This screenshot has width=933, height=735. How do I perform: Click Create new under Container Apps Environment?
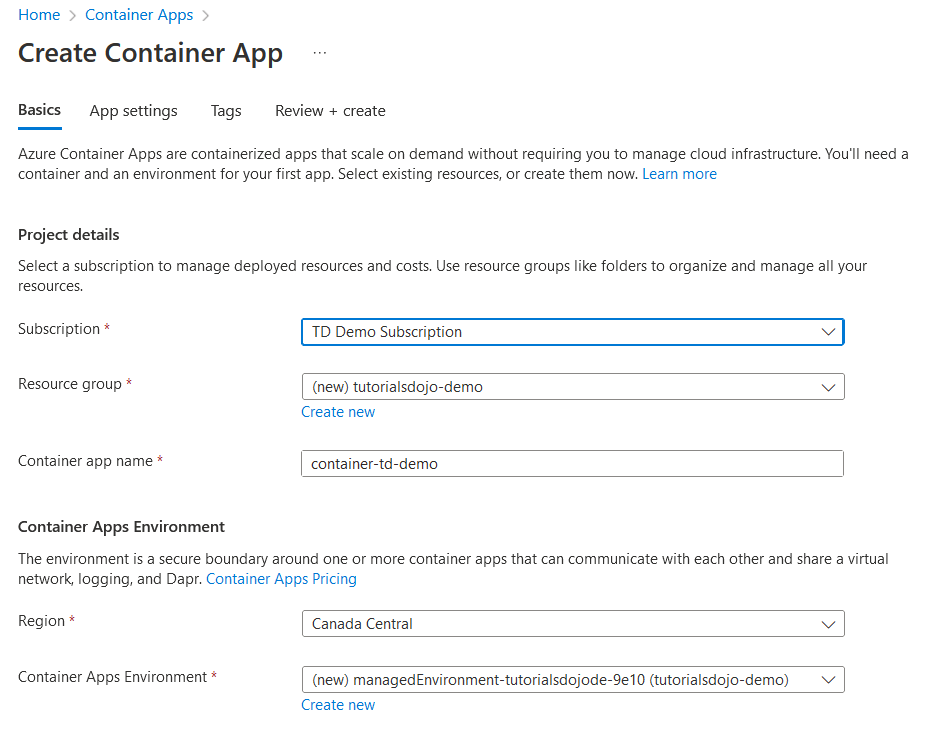coord(338,705)
